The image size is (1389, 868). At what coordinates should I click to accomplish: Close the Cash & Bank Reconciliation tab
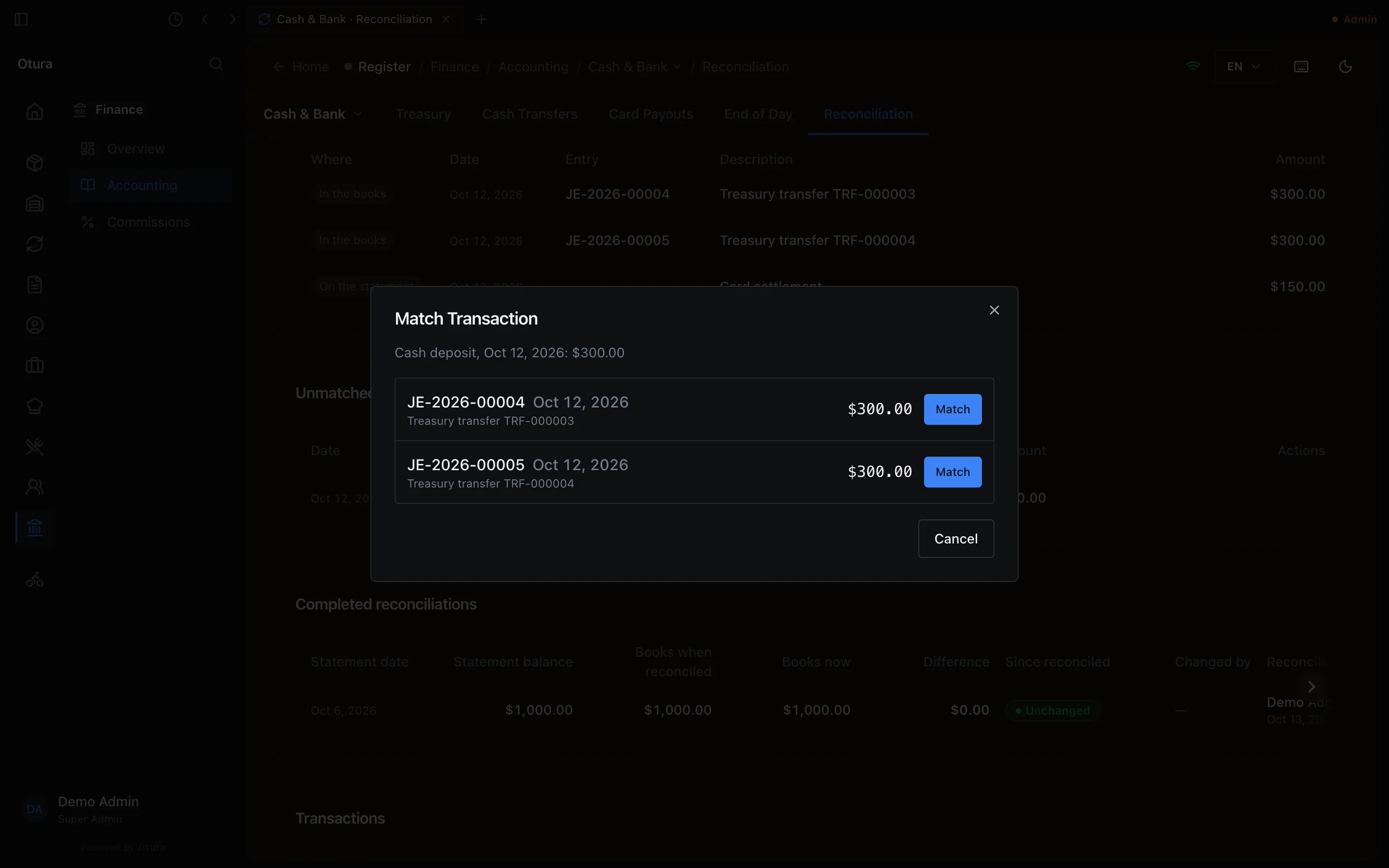tap(446, 19)
